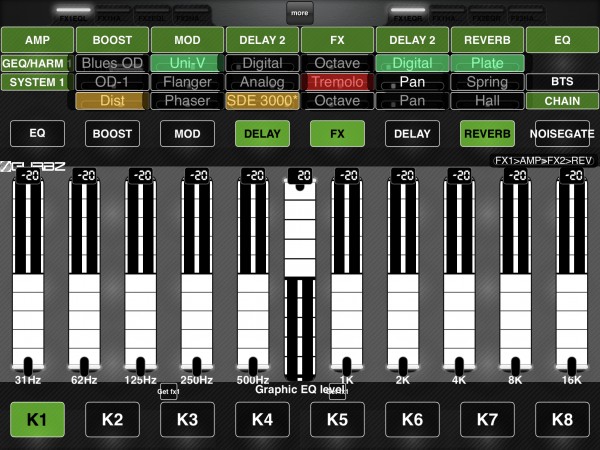The height and width of the screenshot is (450, 600).
Task: Select the Phaser modulation type
Action: [x=188, y=101]
